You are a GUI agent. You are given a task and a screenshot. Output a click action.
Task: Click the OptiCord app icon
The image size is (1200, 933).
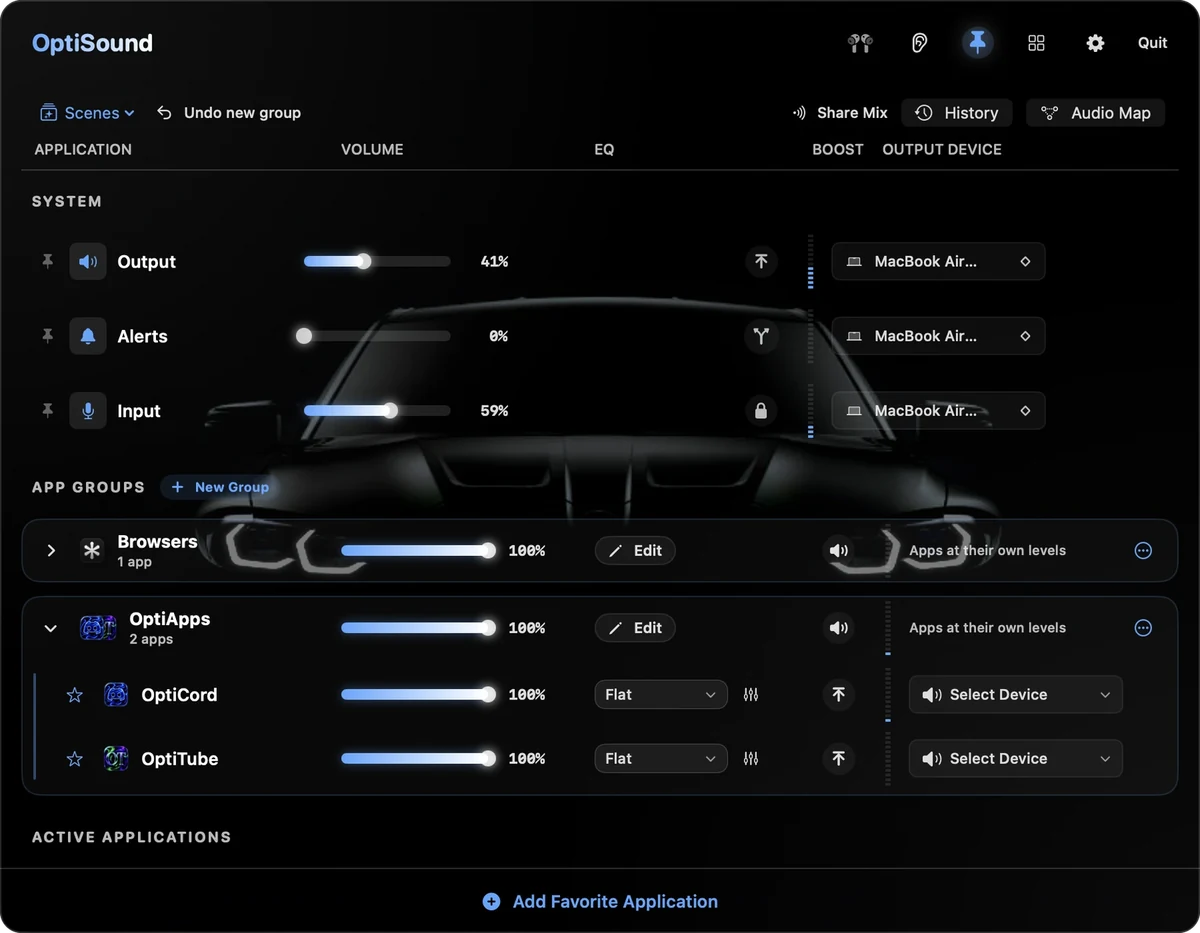(116, 694)
